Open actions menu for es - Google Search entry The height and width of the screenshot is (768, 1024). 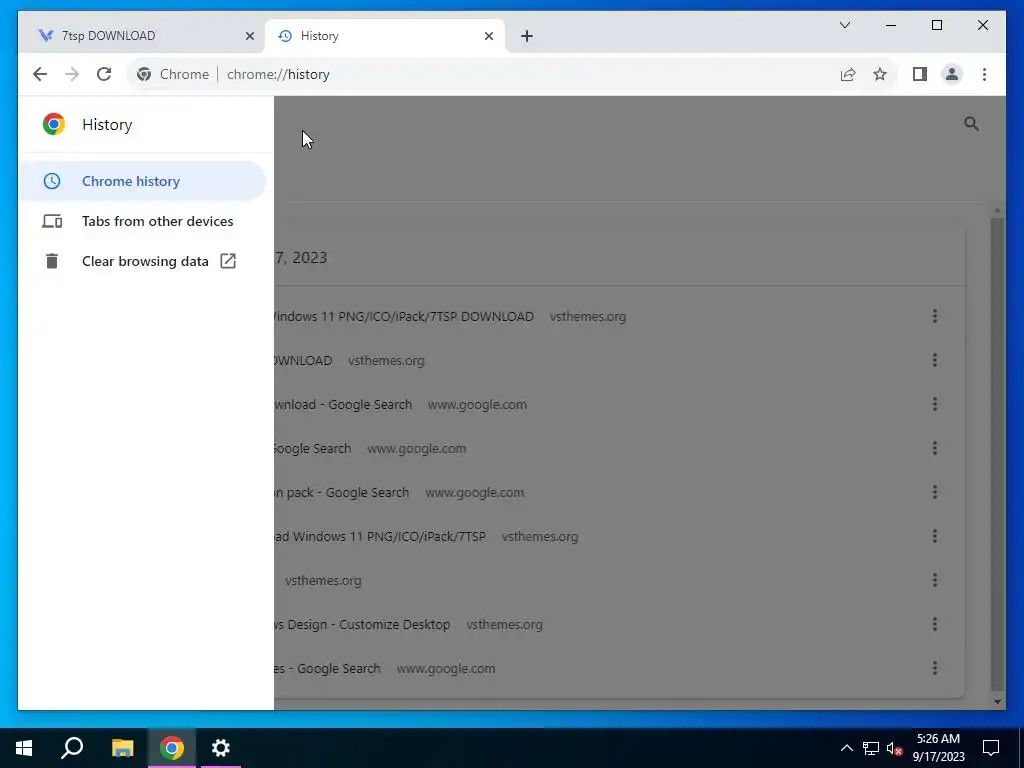tap(935, 668)
